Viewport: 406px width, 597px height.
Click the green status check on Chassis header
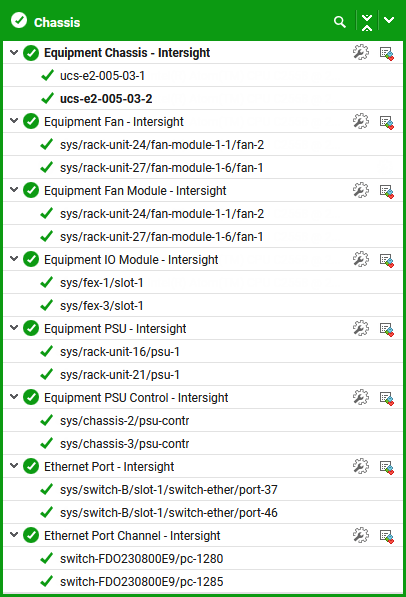pyautogui.click(x=19, y=20)
